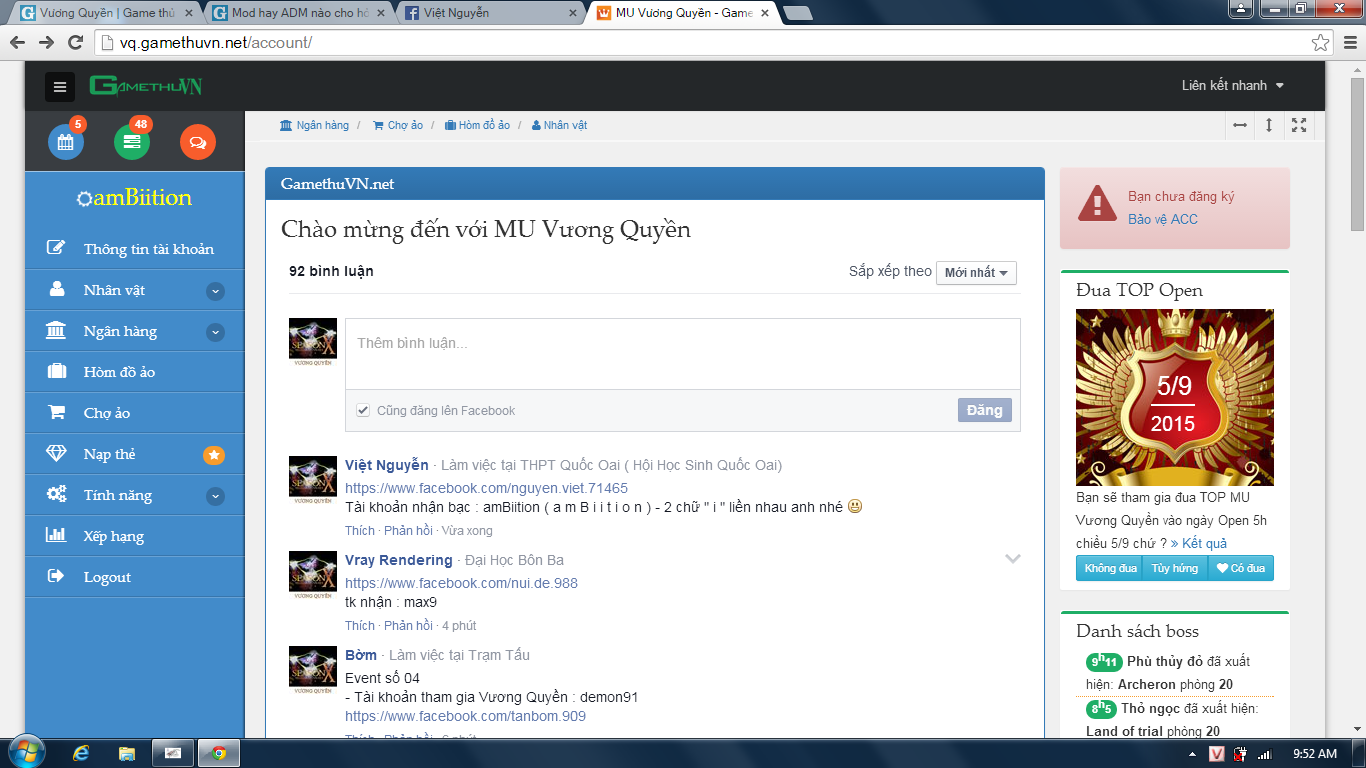
Task: Open the green list icon with badge 48
Action: pyautogui.click(x=131, y=142)
